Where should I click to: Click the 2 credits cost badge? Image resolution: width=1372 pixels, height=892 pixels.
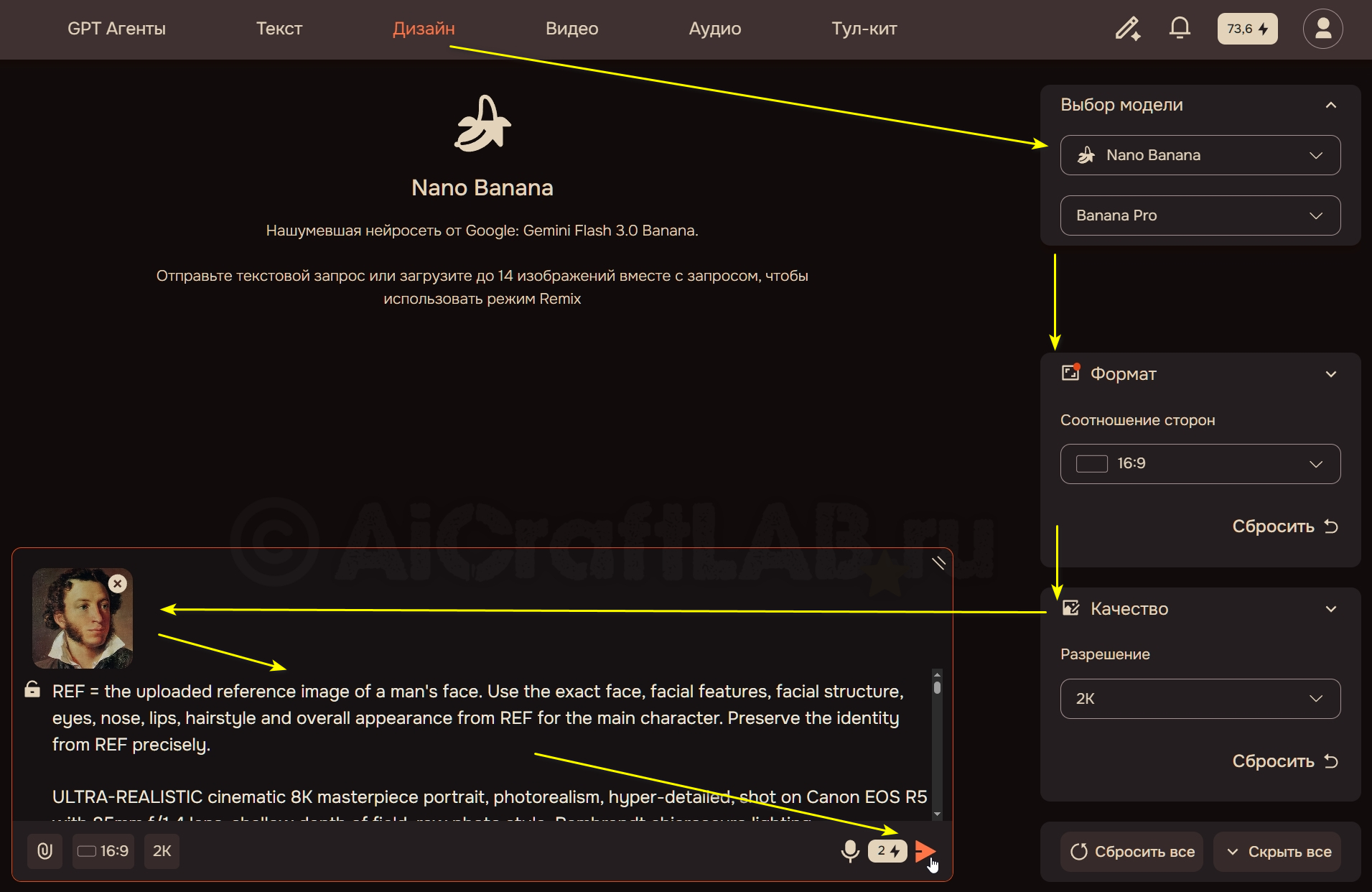pos(887,851)
